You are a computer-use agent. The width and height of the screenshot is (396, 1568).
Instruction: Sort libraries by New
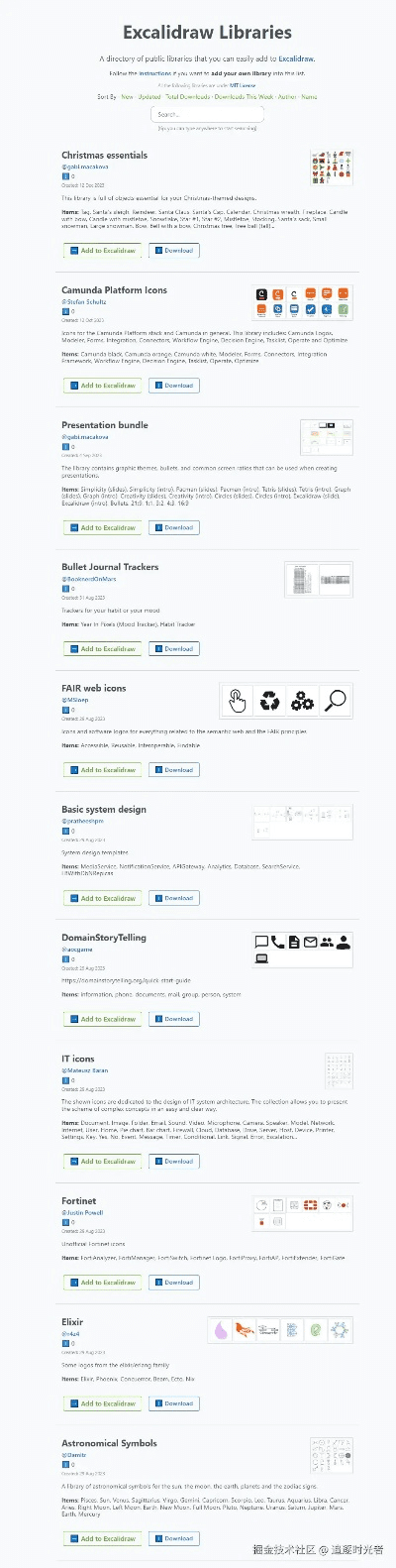click(x=127, y=97)
